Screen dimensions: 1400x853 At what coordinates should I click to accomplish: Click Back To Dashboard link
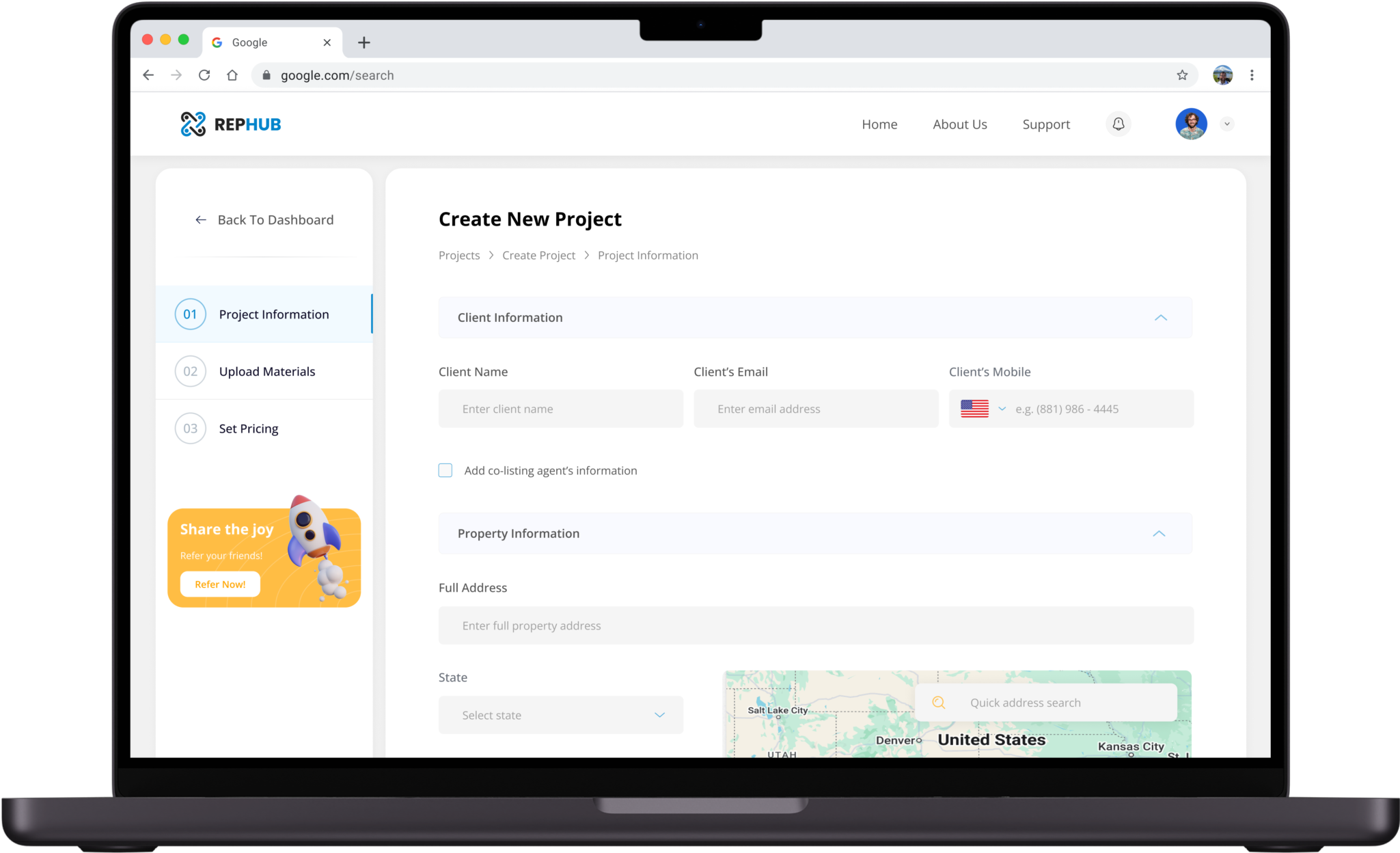pyautogui.click(x=264, y=220)
